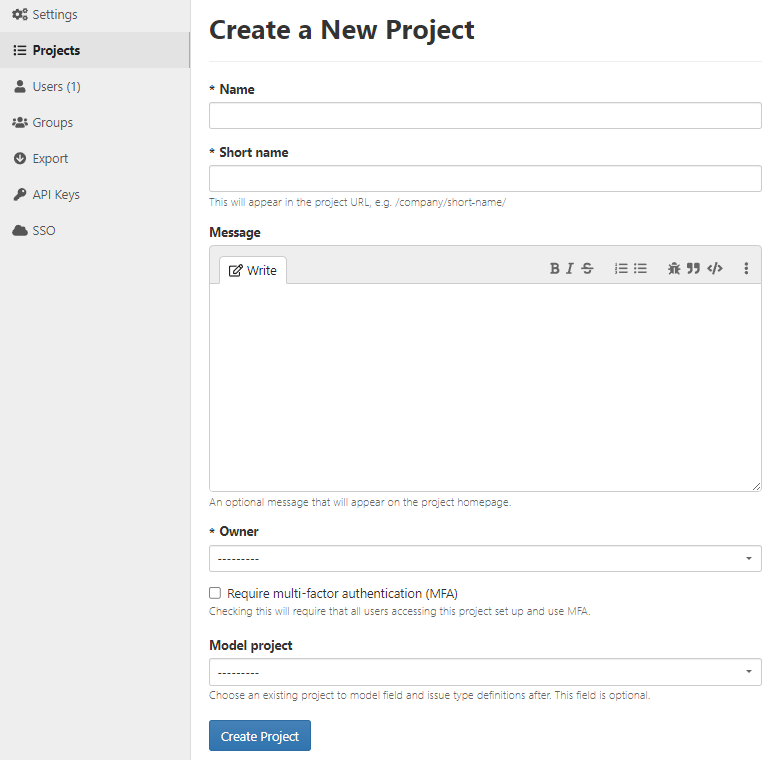Click the bug icon in editor toolbar
This screenshot has width=768, height=760.
tap(674, 268)
